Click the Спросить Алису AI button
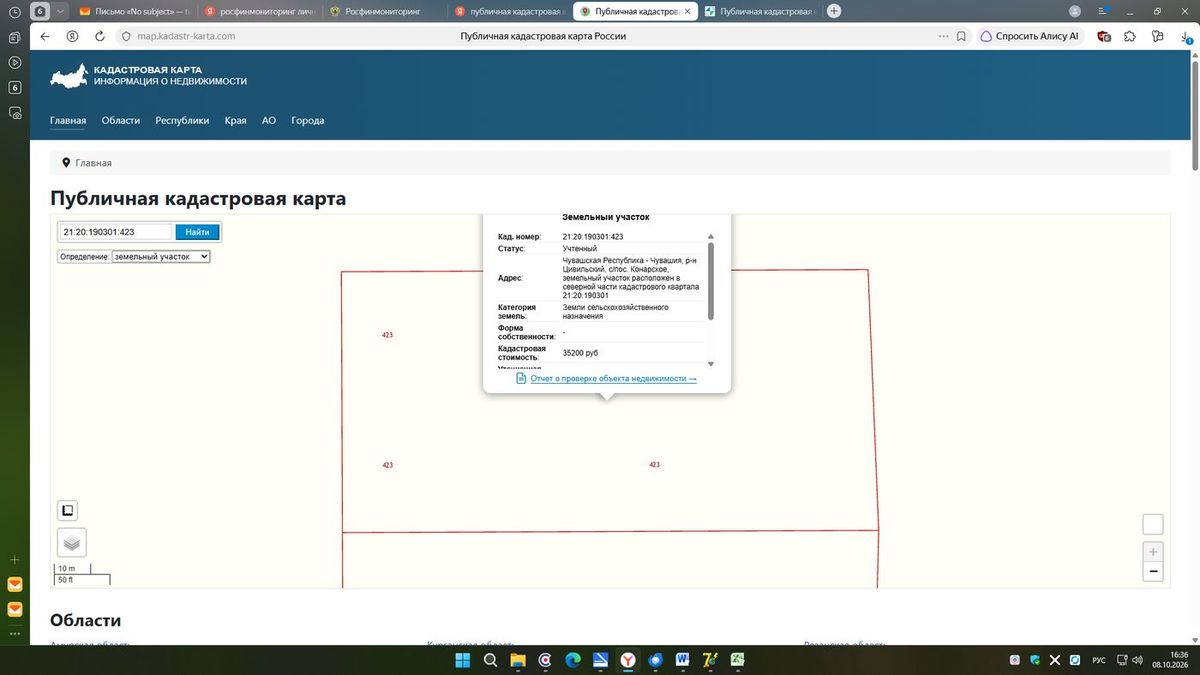 1029,36
